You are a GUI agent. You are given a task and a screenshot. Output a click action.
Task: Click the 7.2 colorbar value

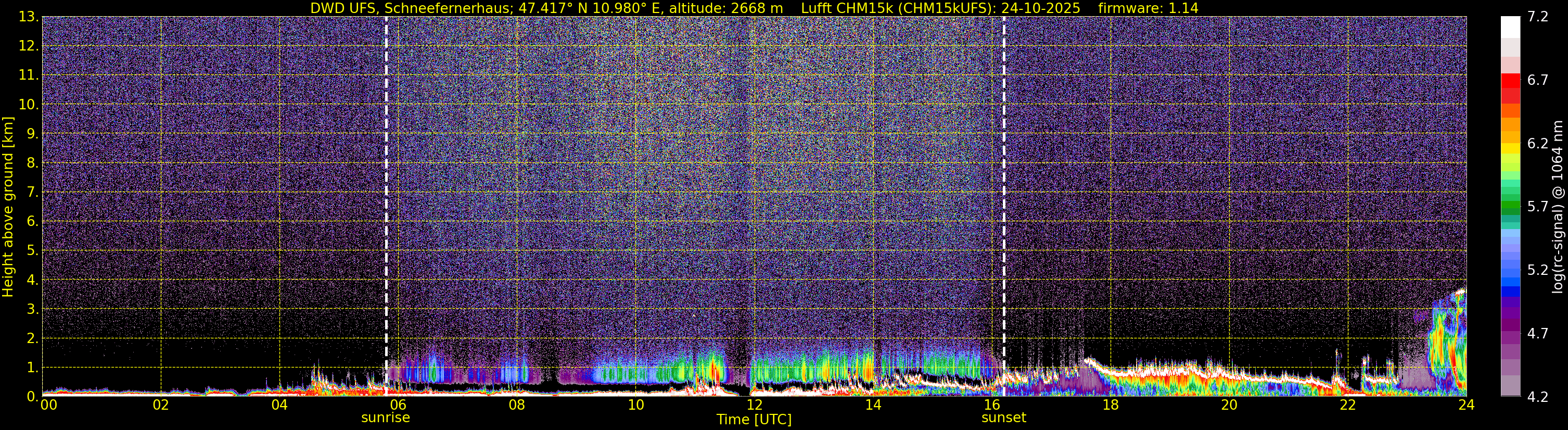coord(1538,17)
